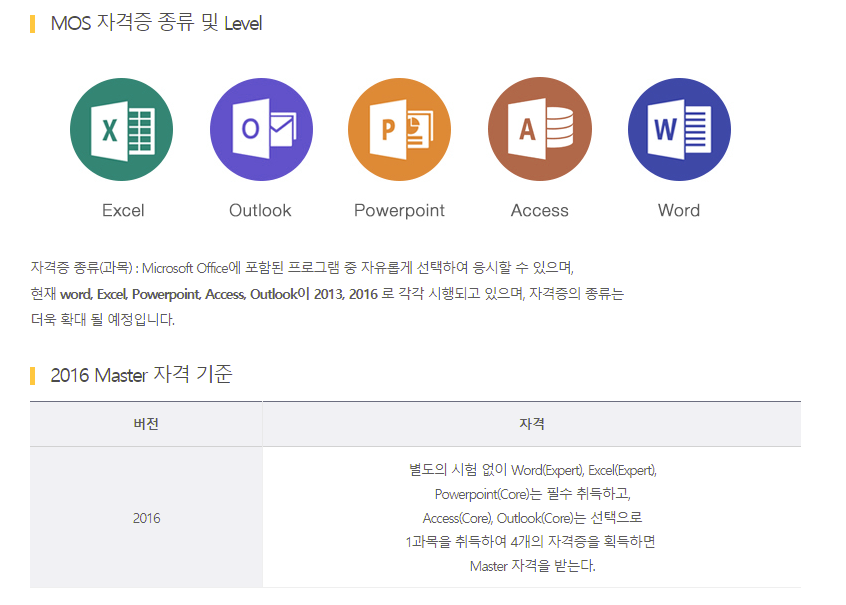Click the line 별도의 시험 없이 Word(Expert)

533,470
